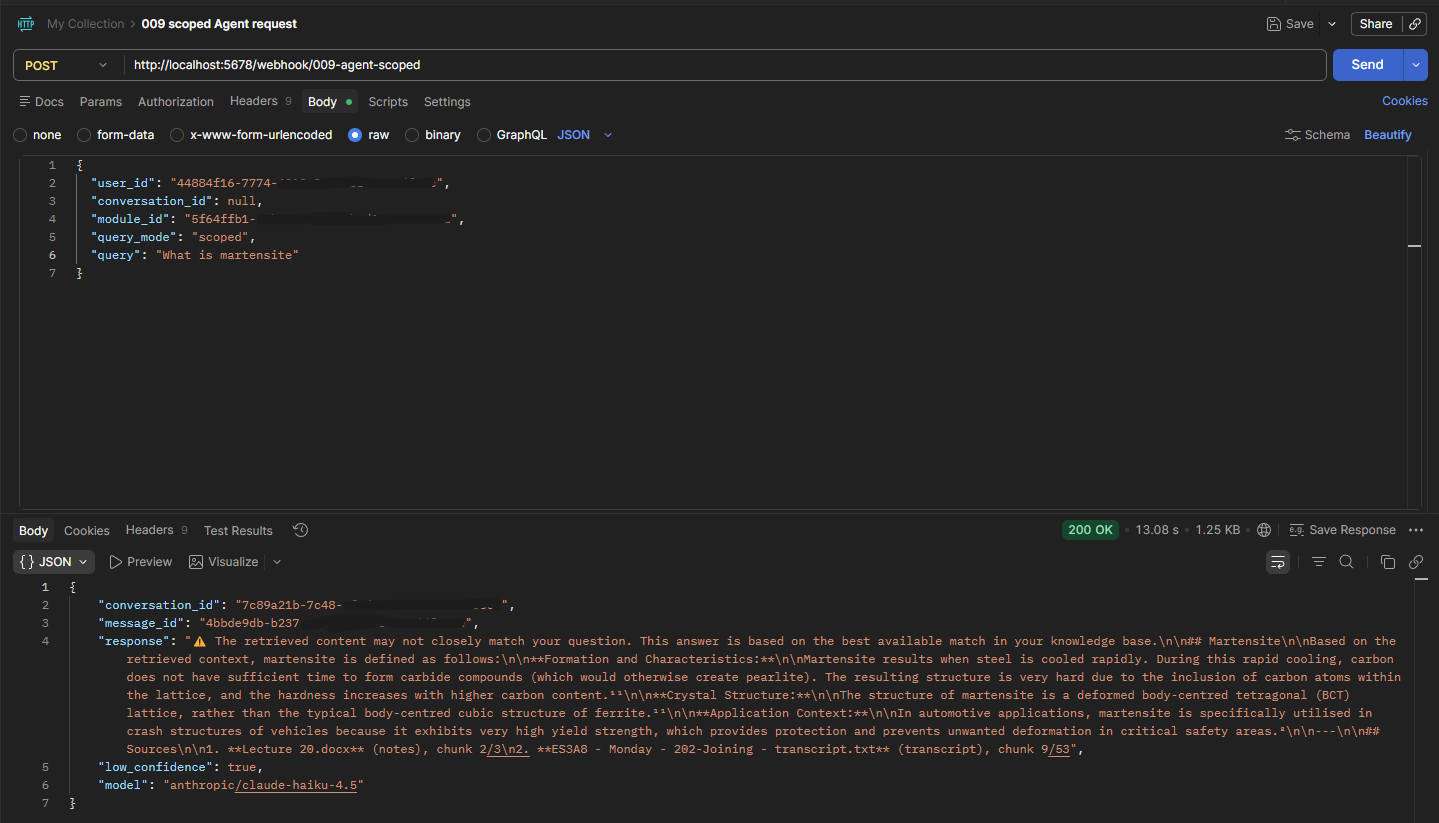Click request body scrollbar marker
Screen dimensions: 1439x823
point(1414,245)
